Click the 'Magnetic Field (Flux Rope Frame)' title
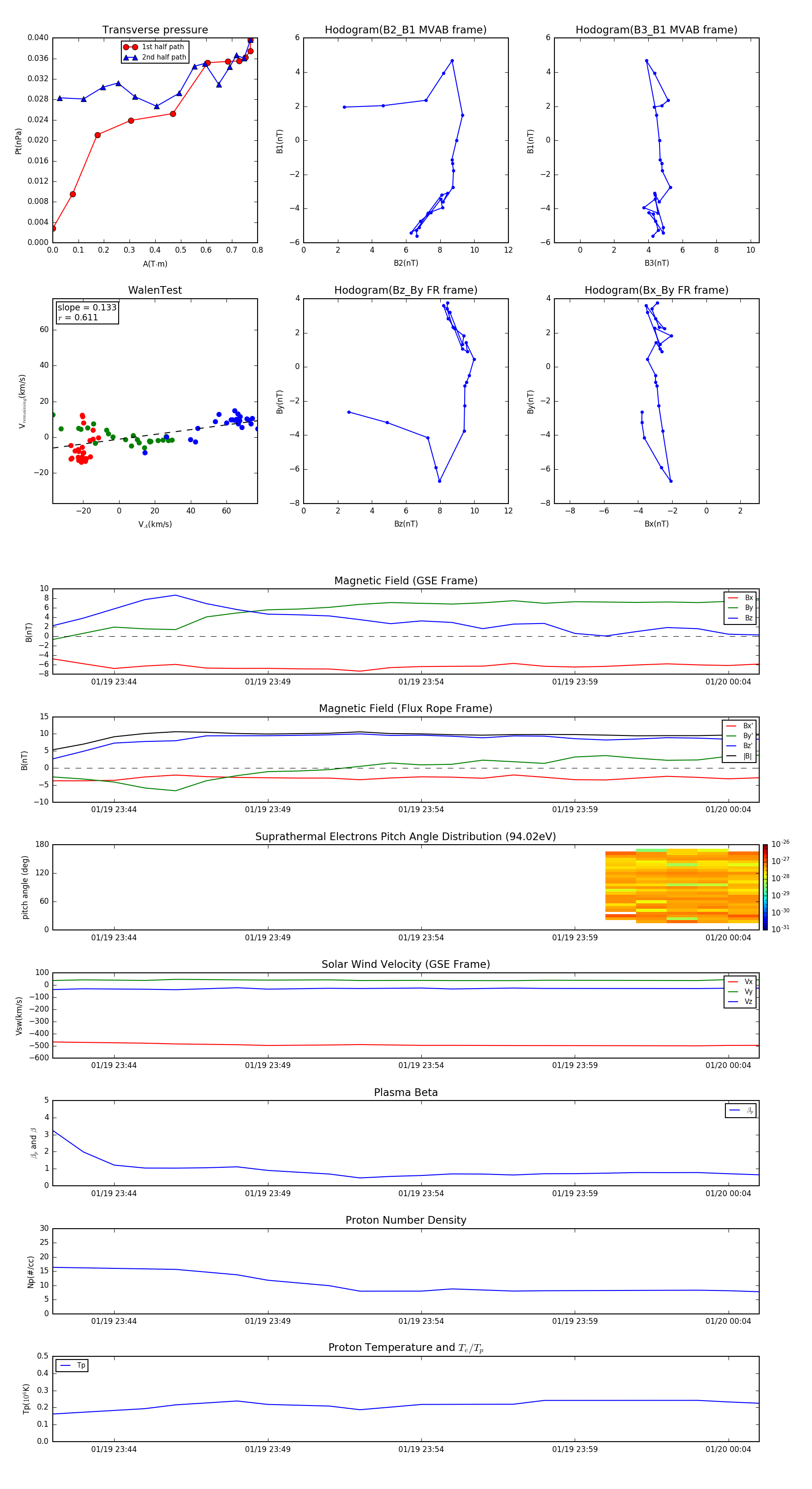This screenshot has height=1489, width=812. click(x=406, y=709)
